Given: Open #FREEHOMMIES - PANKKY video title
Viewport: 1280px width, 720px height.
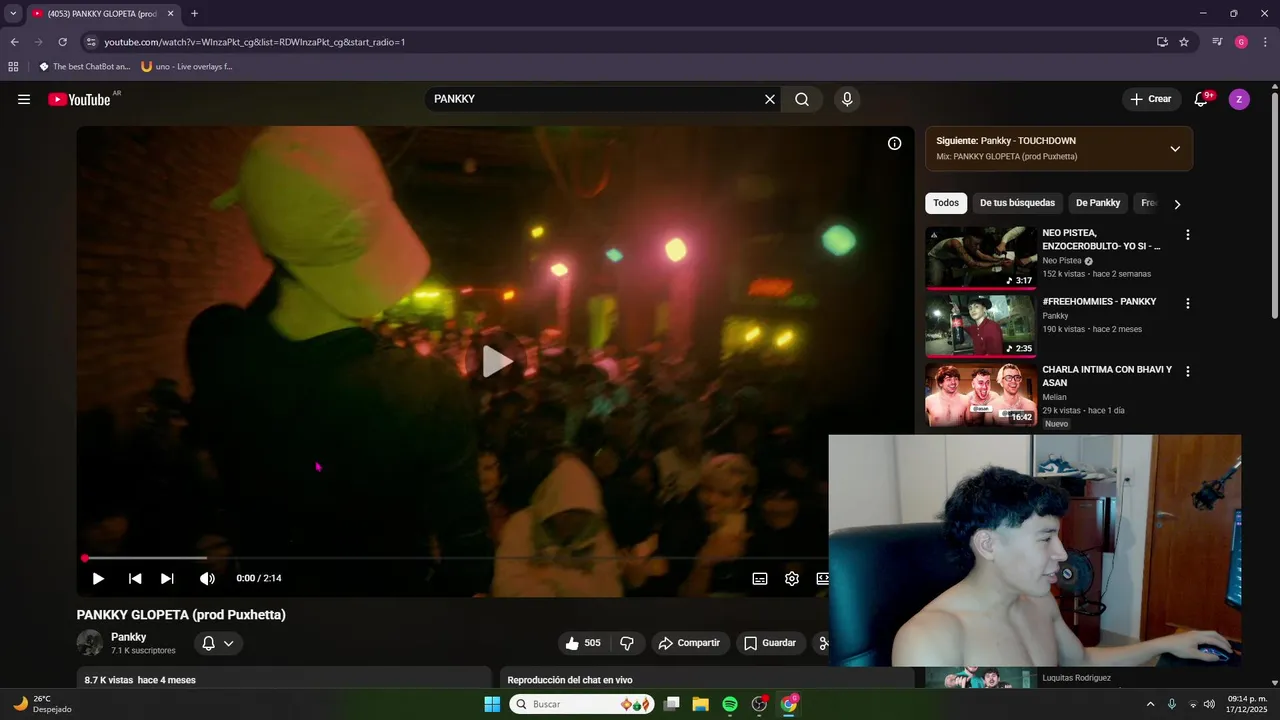Looking at the screenshot, I should [1099, 302].
